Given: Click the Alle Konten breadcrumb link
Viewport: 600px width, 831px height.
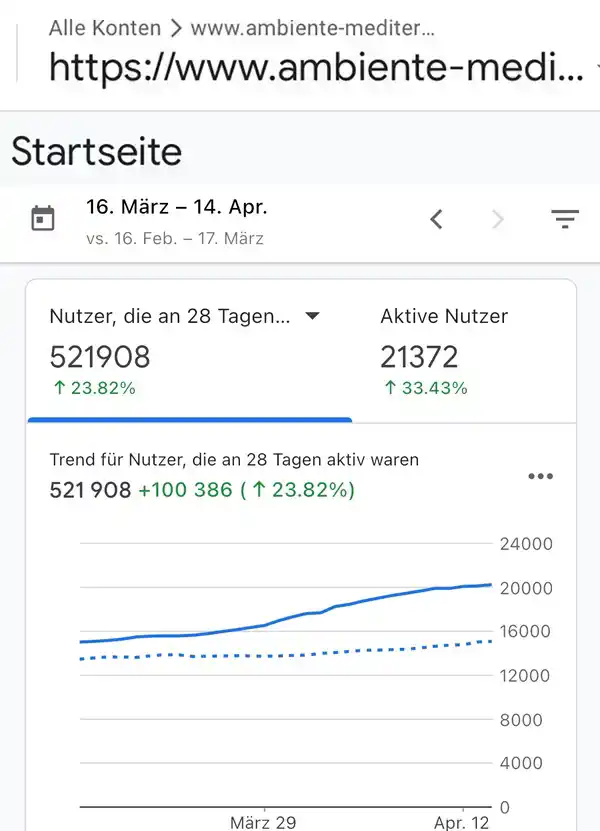Looking at the screenshot, I should click(105, 28).
